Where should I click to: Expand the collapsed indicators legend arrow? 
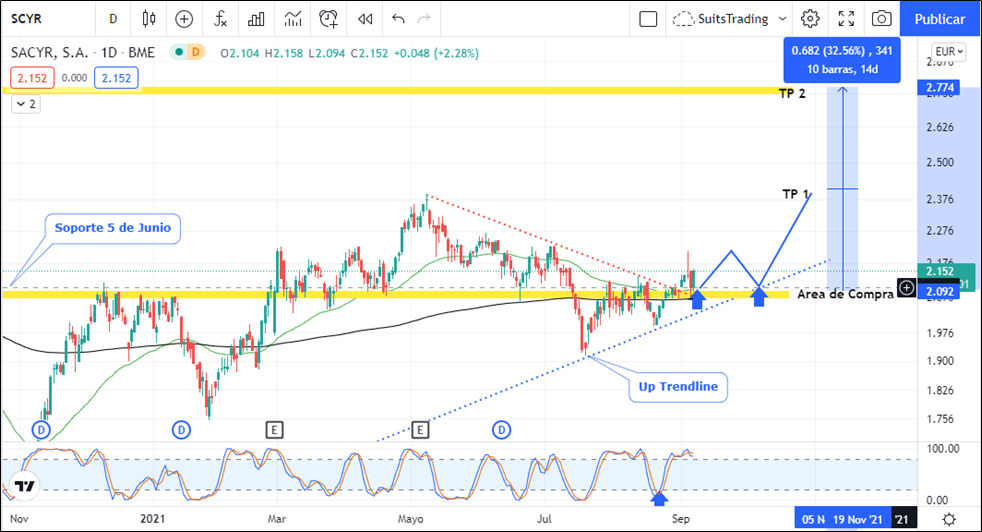coord(25,104)
